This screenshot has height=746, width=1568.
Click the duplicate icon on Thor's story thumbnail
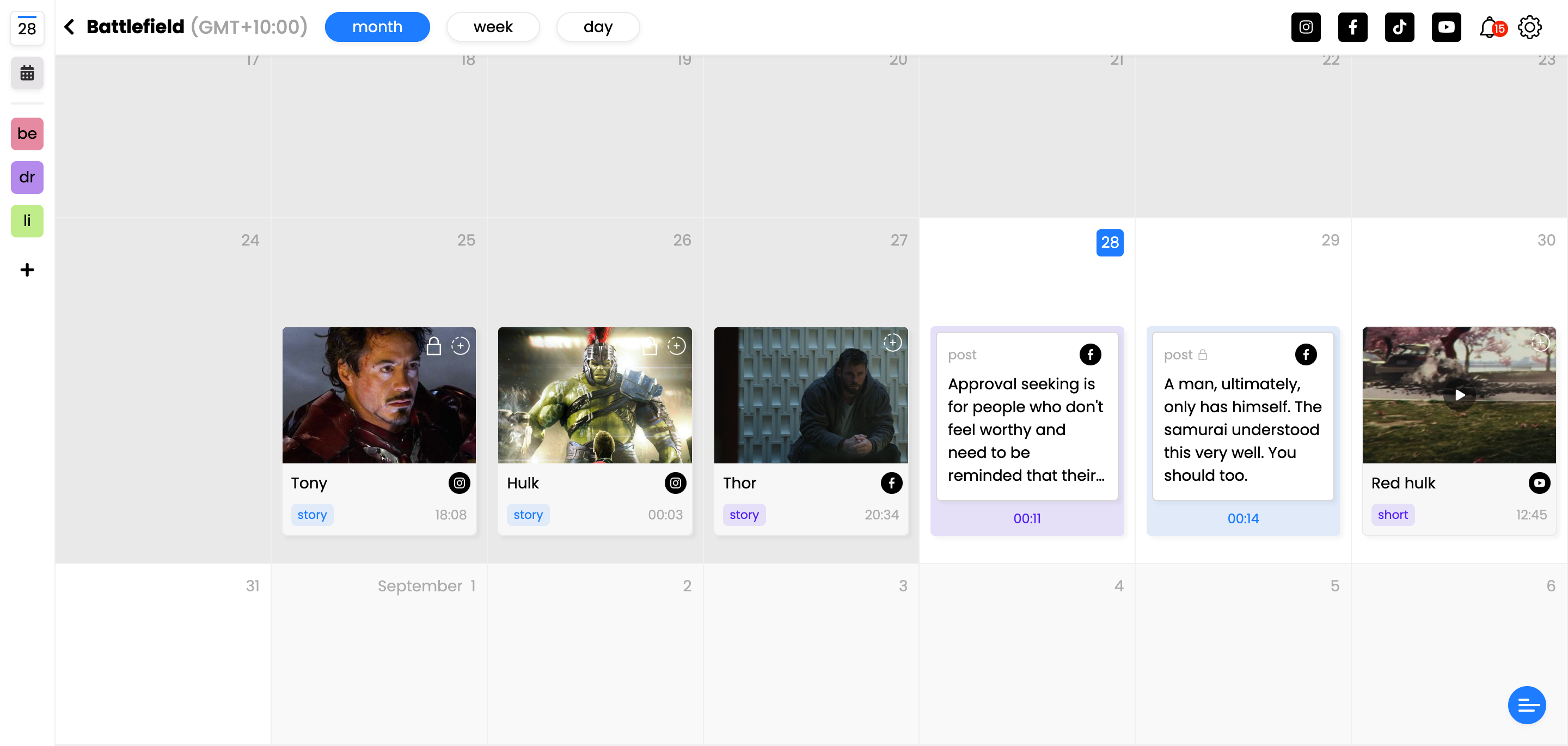tap(892, 343)
